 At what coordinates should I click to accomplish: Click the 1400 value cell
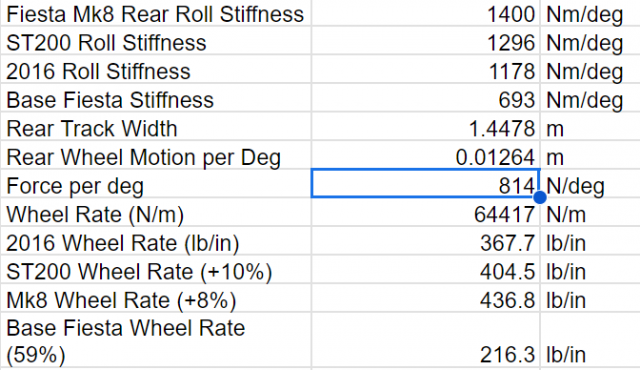pos(426,13)
